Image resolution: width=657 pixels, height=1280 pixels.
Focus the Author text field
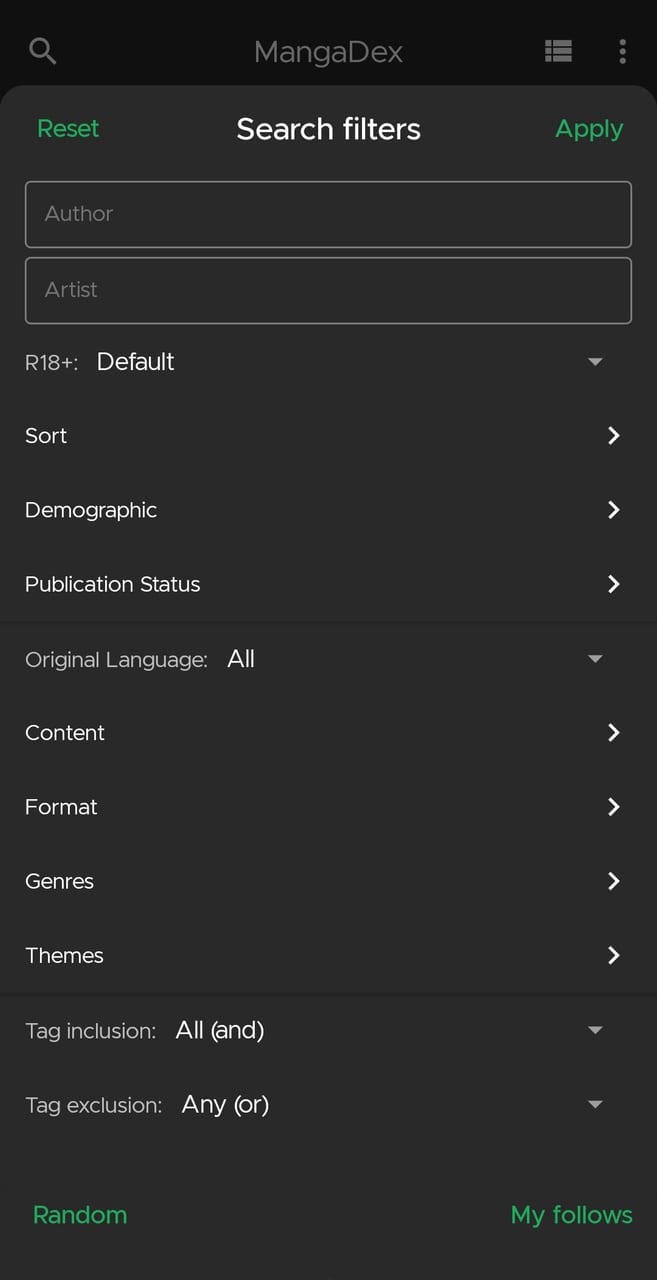tap(328, 214)
